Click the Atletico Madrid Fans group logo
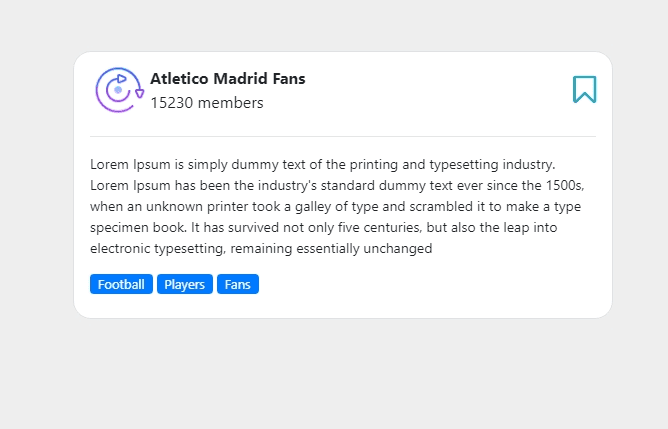 pos(119,90)
